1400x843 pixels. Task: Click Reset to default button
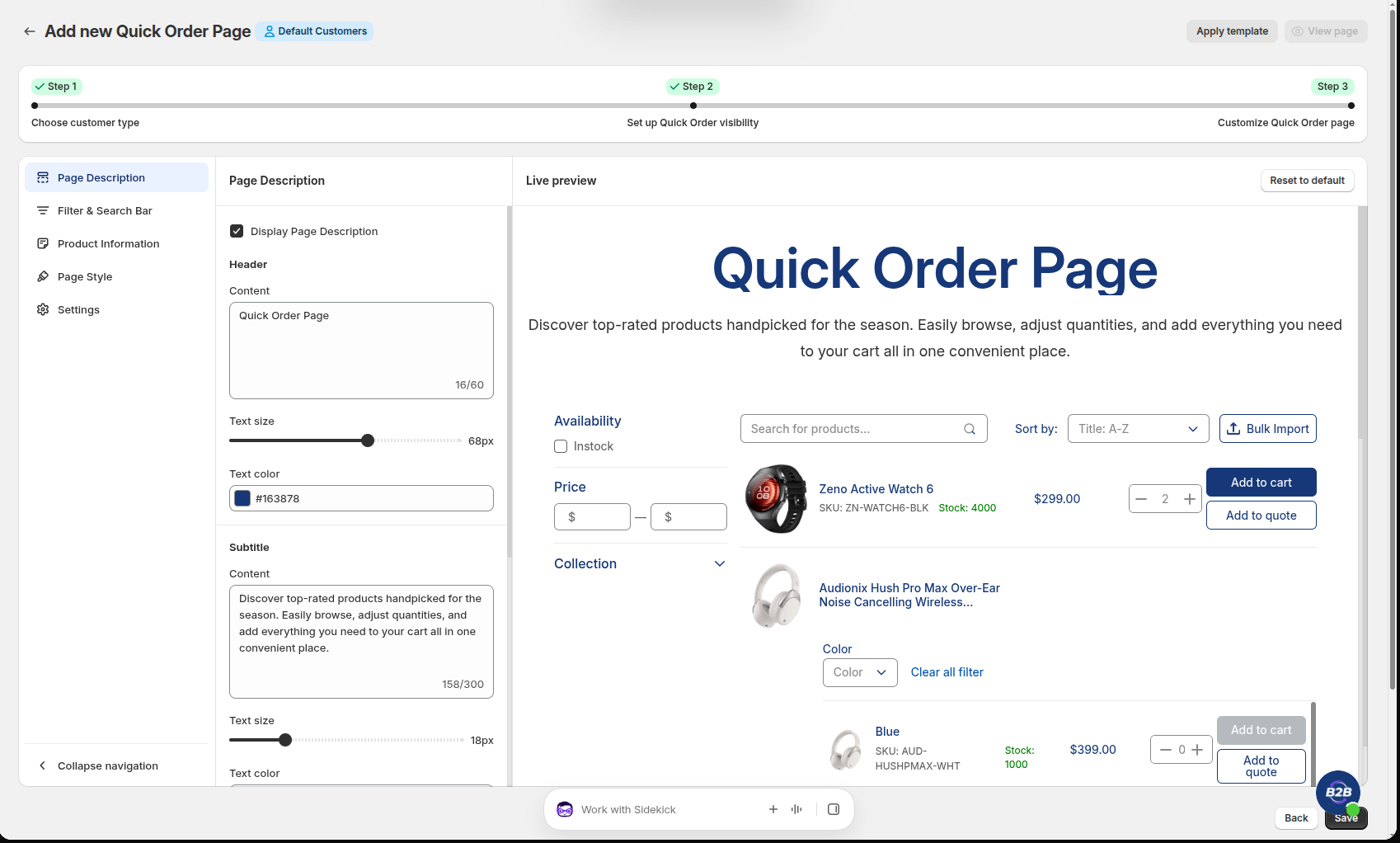click(x=1307, y=181)
